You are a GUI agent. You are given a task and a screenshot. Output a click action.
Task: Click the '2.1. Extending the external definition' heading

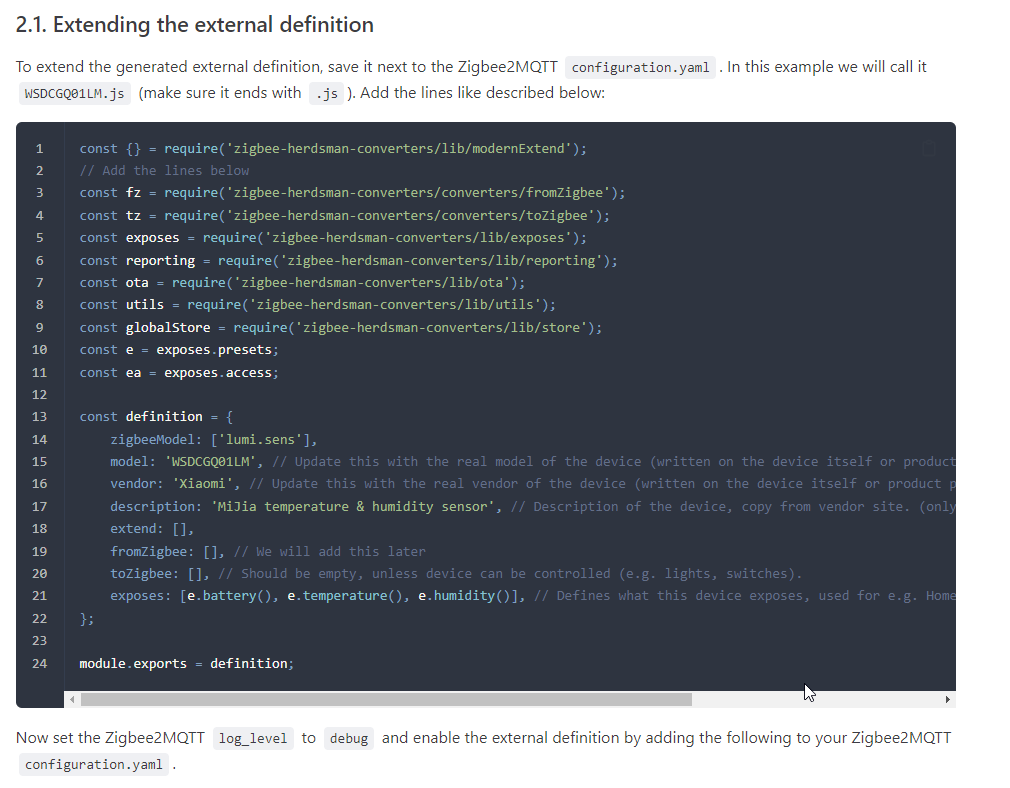click(195, 25)
